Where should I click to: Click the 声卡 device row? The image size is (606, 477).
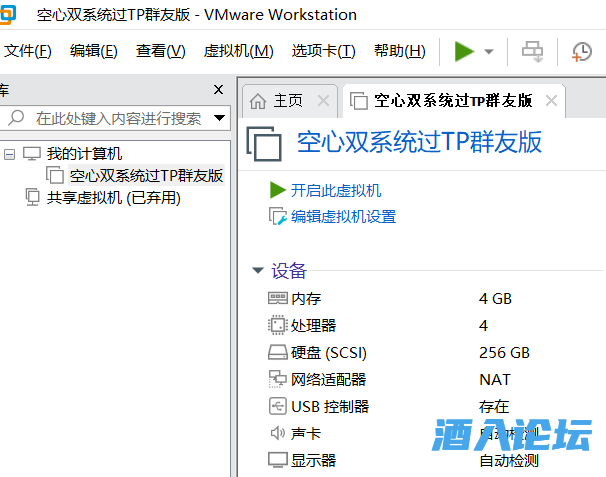click(403, 434)
